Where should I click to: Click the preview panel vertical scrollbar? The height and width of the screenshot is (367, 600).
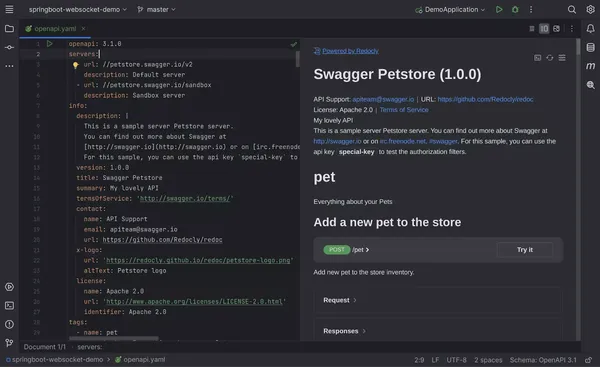click(578, 47)
